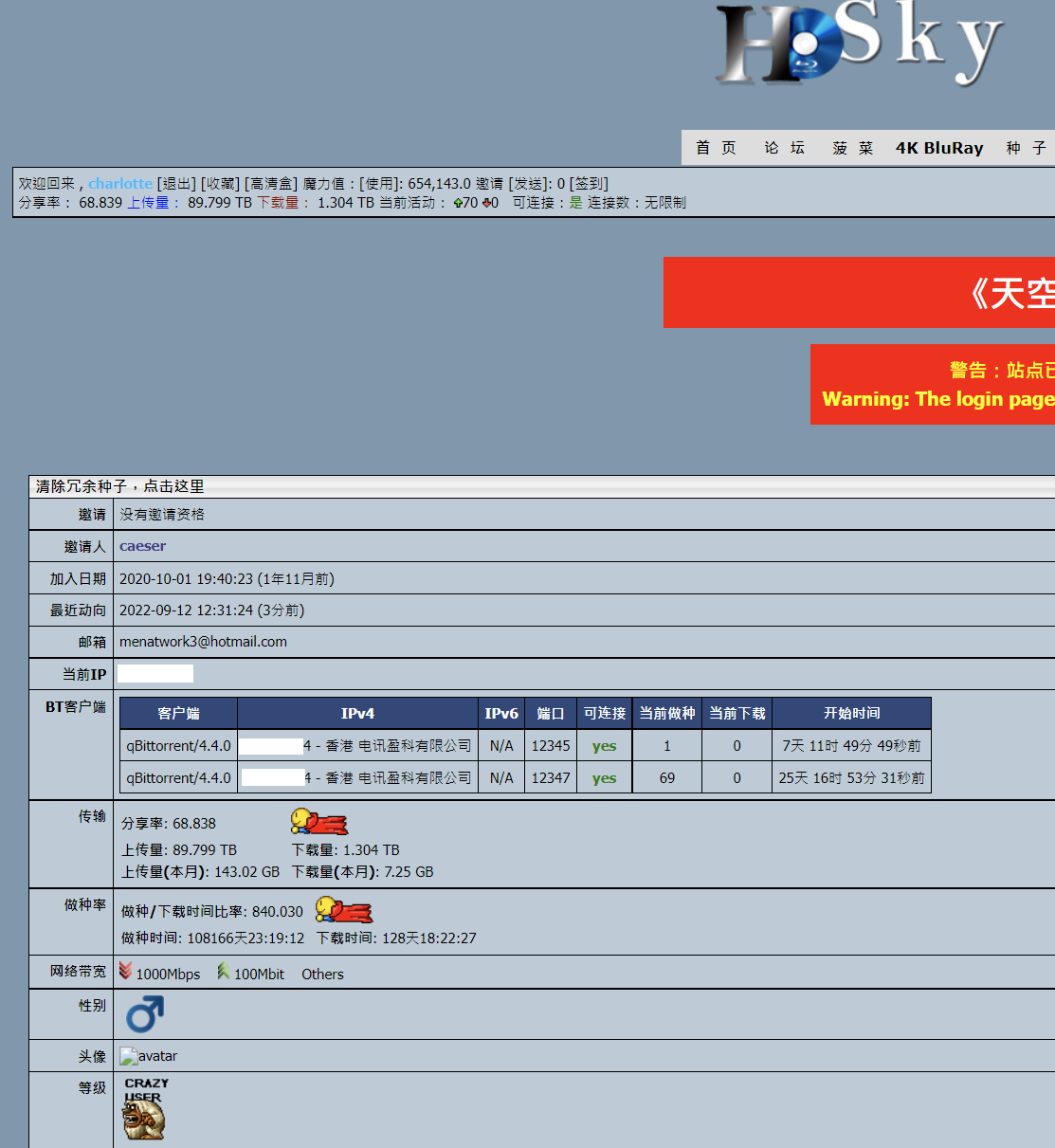Click the share ratio smiley icon
Screen dimensions: 1055x1148
pos(318,822)
